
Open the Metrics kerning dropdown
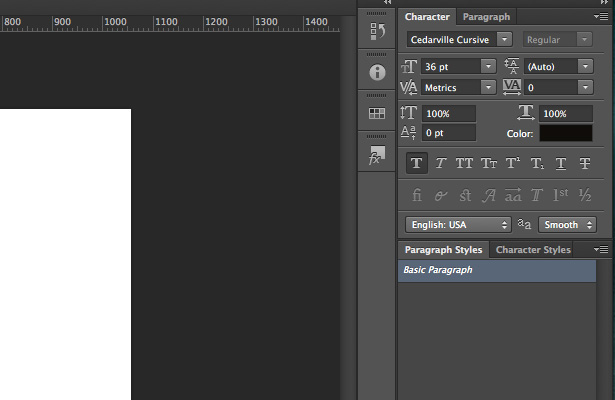click(x=488, y=87)
